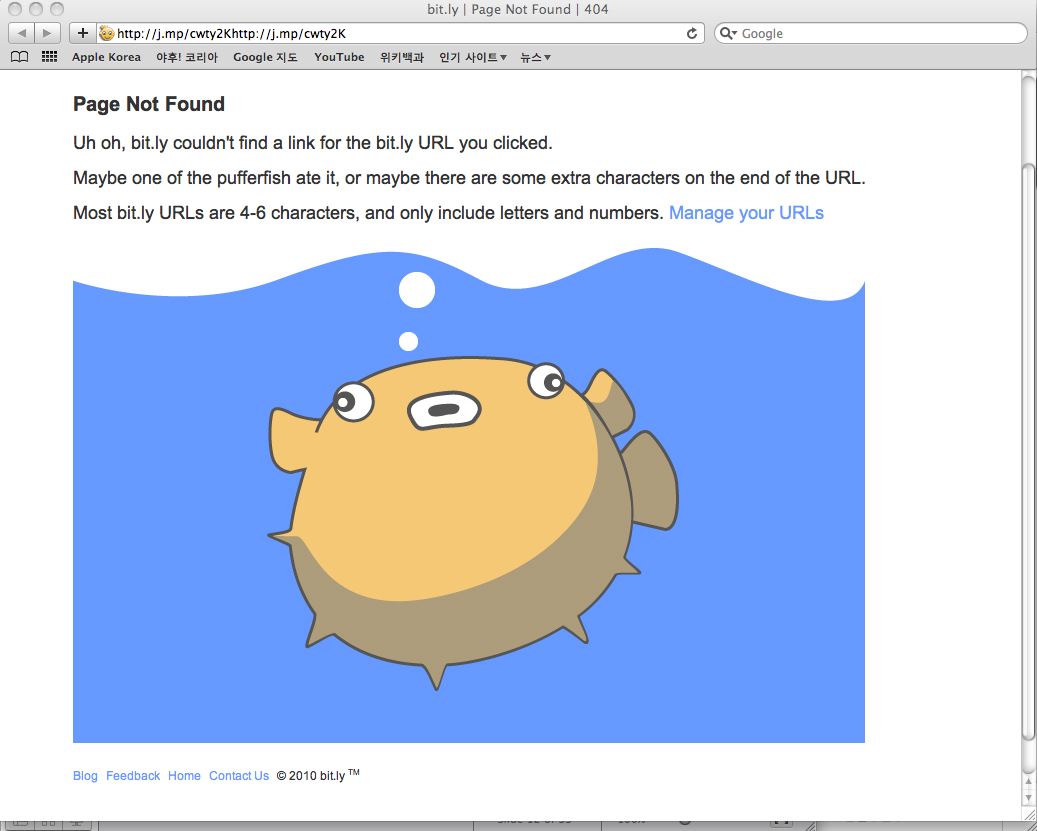The height and width of the screenshot is (831, 1037).
Task: Click the pufferfish favicon in address bar
Action: click(x=106, y=33)
